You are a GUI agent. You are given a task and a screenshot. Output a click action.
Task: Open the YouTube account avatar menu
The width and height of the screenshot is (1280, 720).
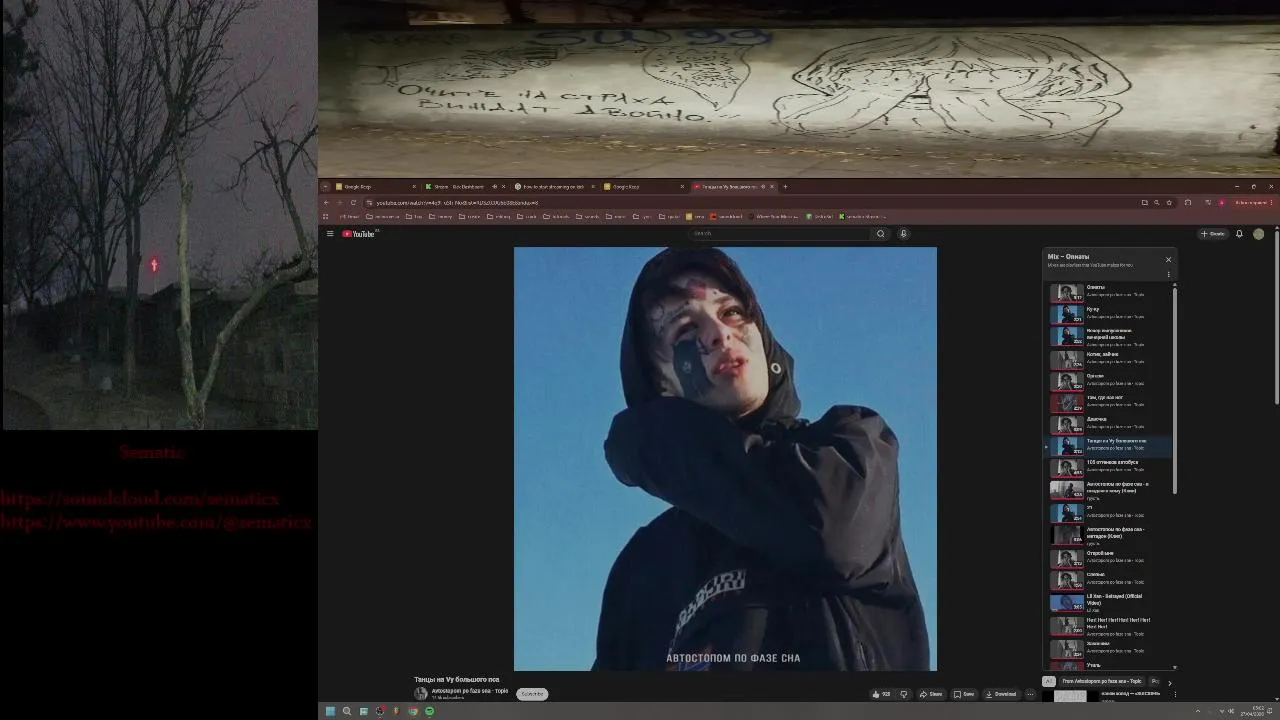(1259, 234)
